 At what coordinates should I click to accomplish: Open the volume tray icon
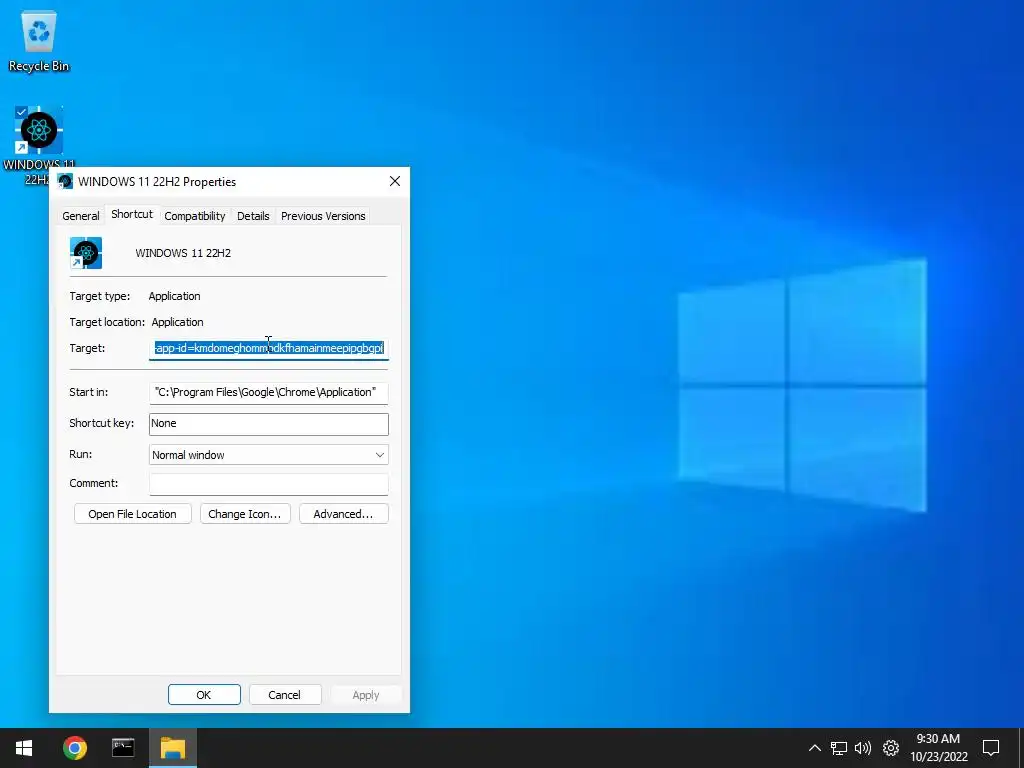point(863,748)
